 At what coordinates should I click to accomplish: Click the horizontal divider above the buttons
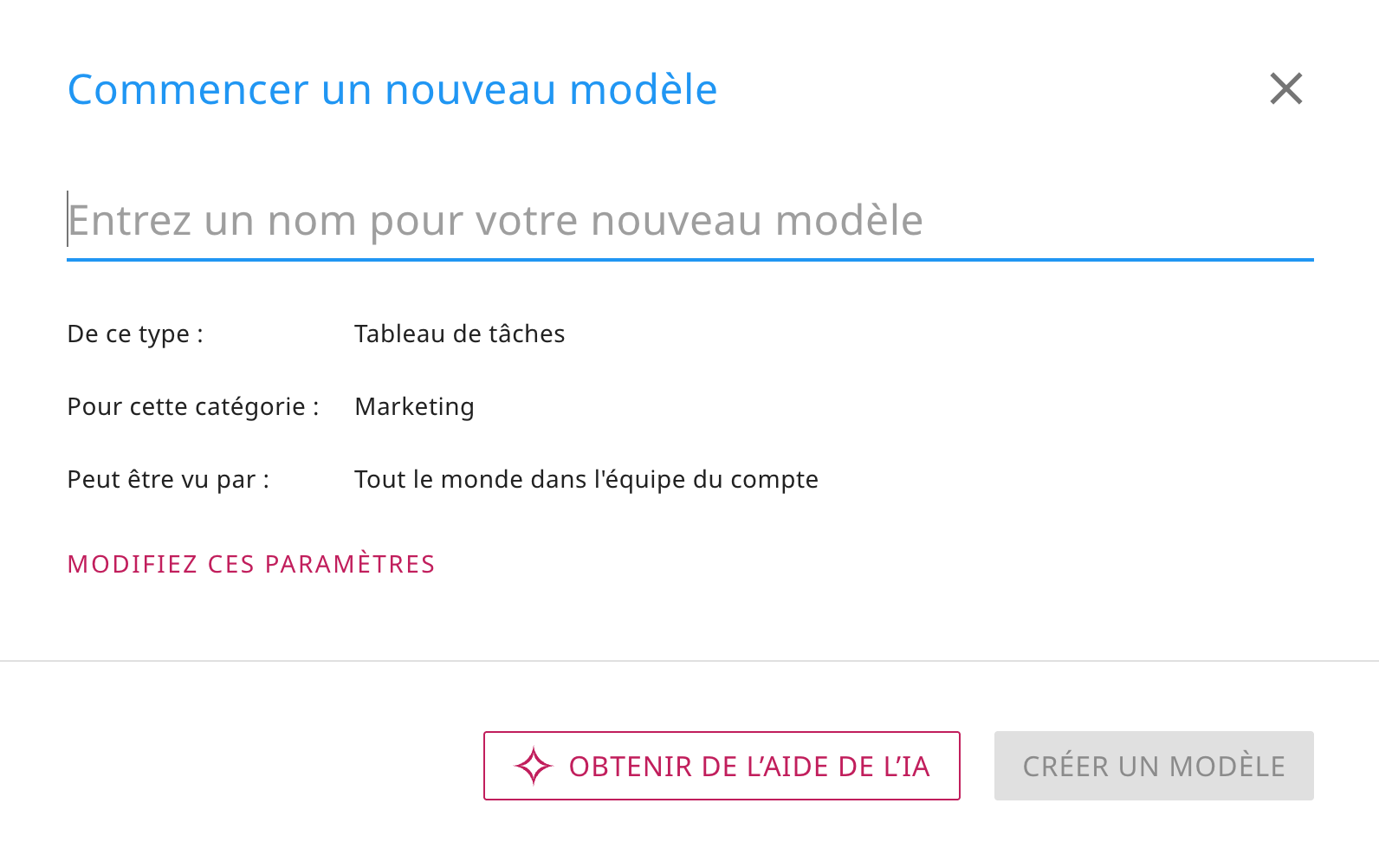click(689, 661)
